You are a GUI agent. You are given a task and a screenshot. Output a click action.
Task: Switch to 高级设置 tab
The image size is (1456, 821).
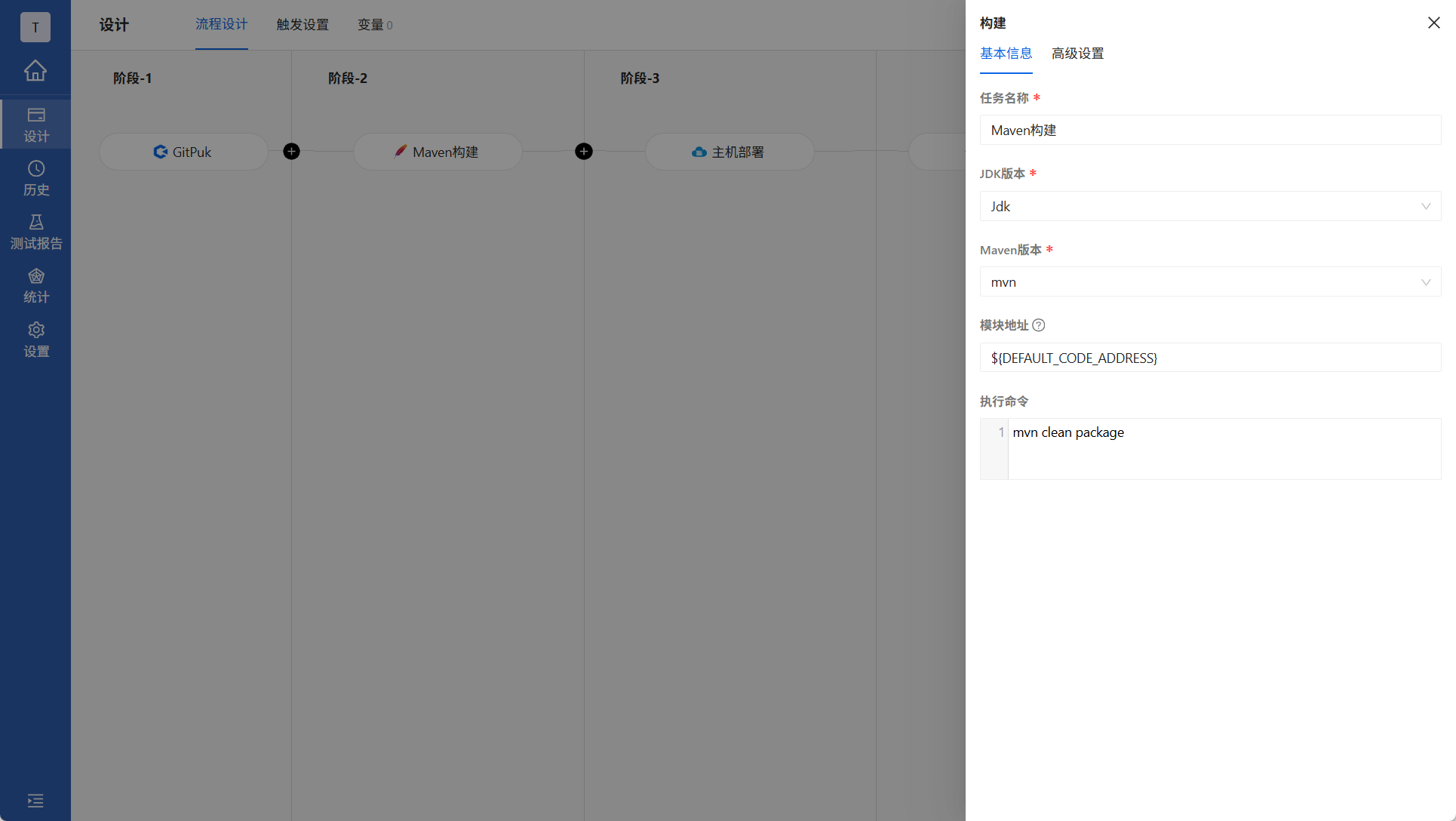coord(1077,54)
